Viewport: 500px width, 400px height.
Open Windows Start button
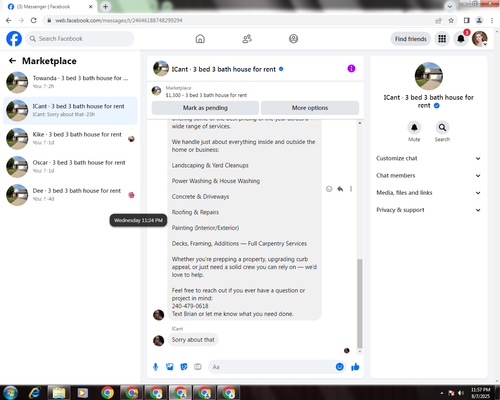tap(11, 393)
